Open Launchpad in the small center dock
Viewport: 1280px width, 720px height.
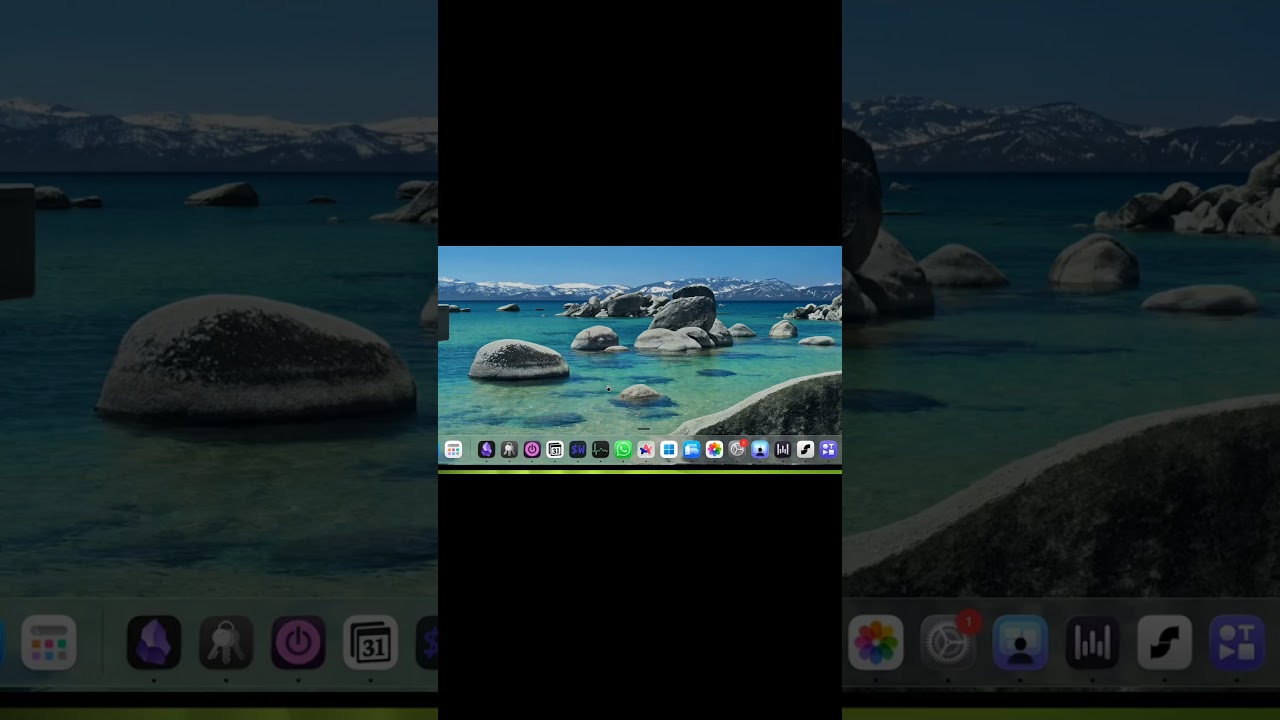[x=453, y=450]
